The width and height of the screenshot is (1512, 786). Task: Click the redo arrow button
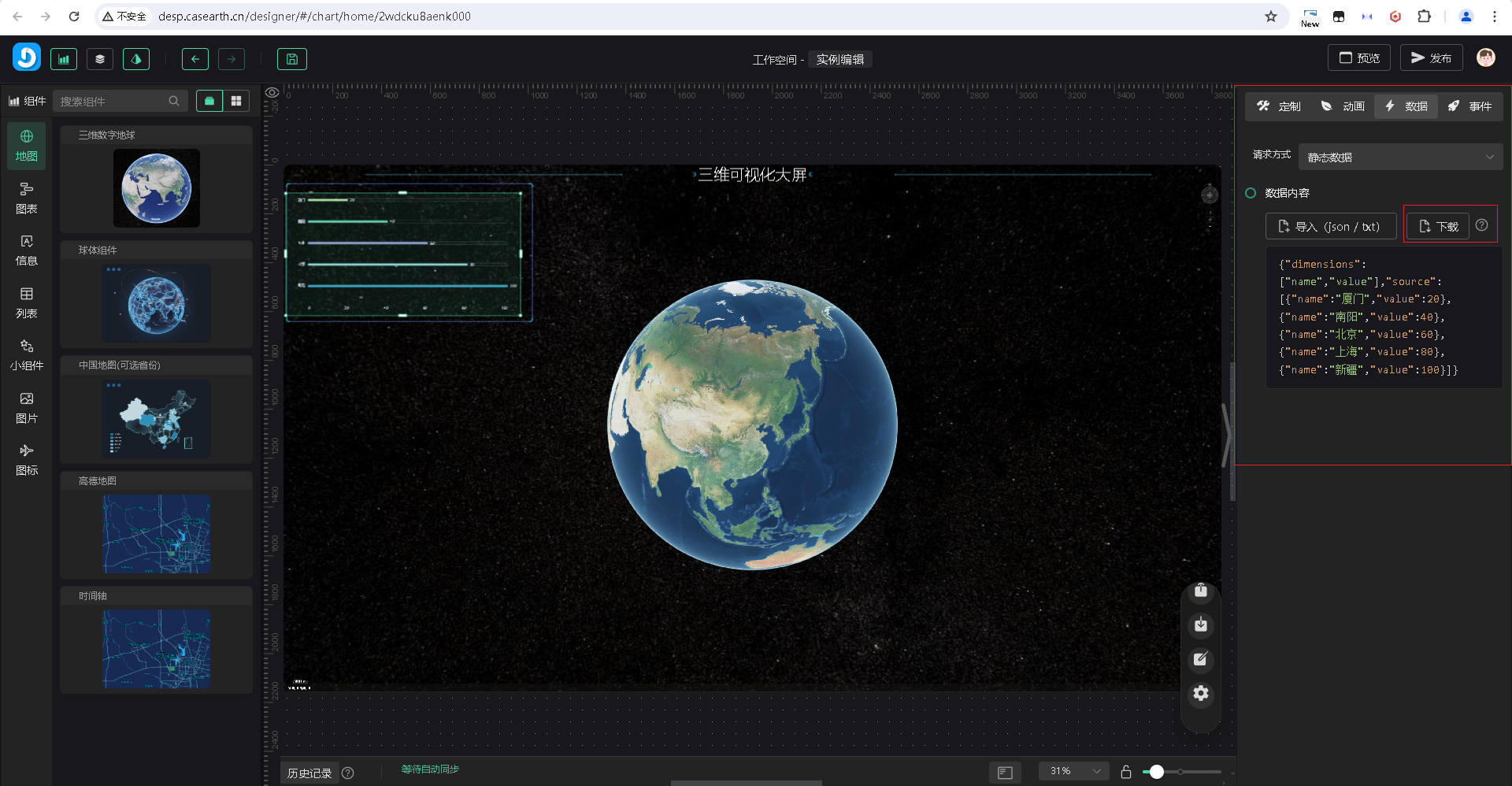tap(231, 59)
